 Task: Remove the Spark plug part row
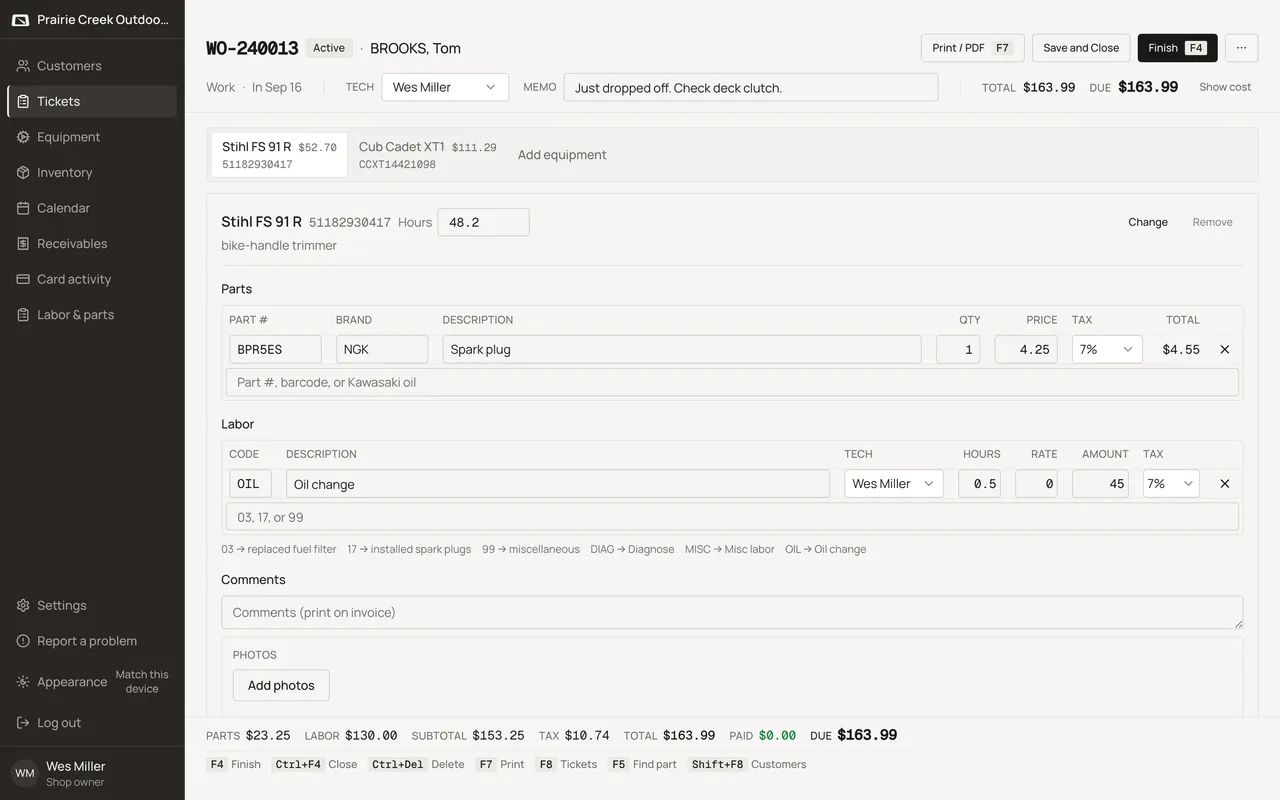(x=1225, y=350)
